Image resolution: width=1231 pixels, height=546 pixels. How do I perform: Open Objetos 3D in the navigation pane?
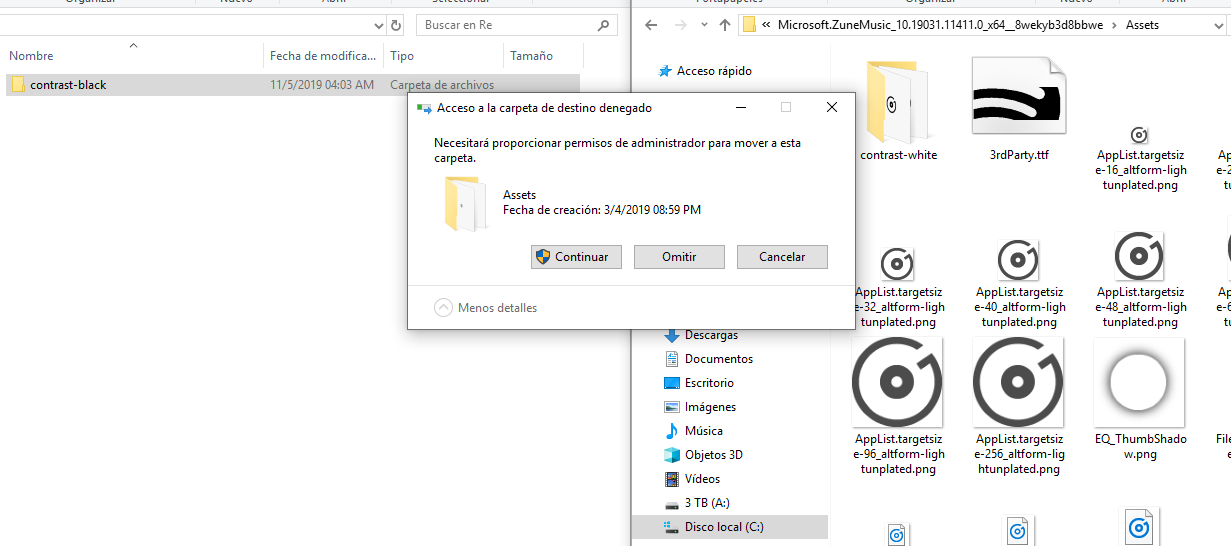(x=714, y=455)
